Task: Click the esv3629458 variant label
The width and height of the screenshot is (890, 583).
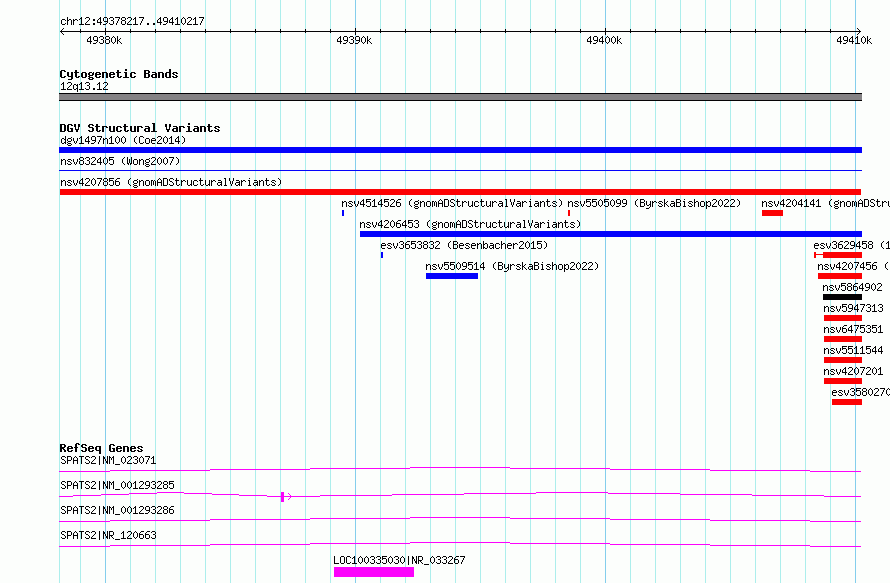Action: 851,245
